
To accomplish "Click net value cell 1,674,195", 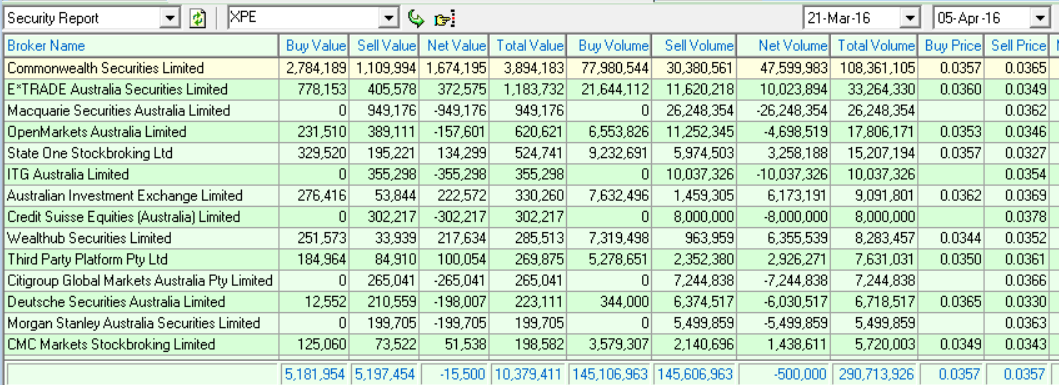I will 454,68.
